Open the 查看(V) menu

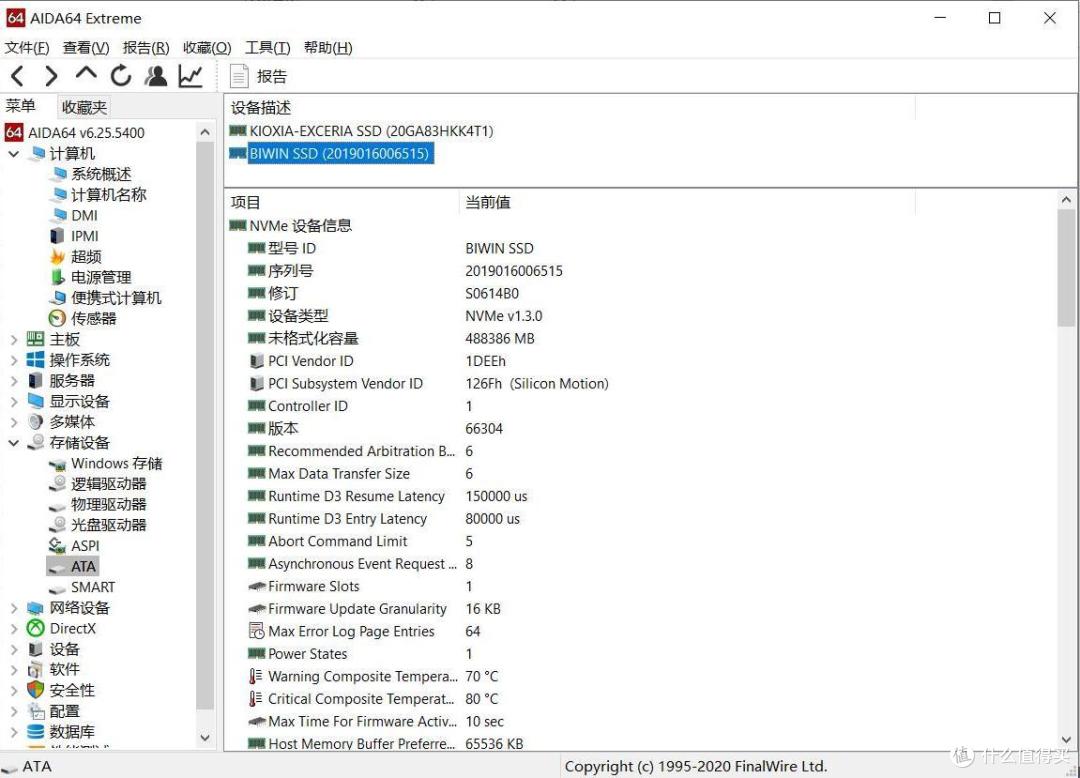[86, 48]
